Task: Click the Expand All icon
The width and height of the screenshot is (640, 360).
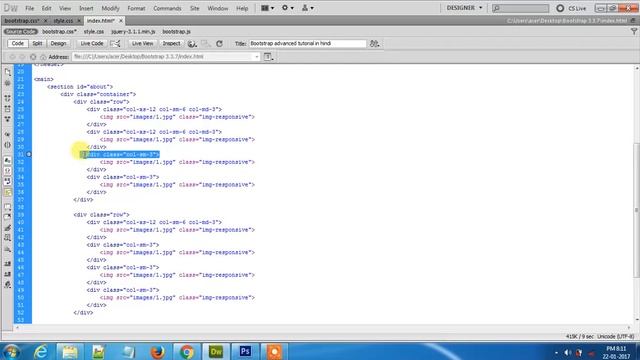Action: (x=8, y=119)
